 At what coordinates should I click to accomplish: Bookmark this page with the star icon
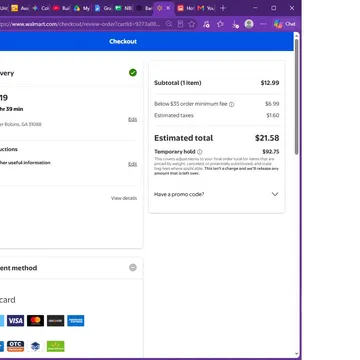point(191,24)
